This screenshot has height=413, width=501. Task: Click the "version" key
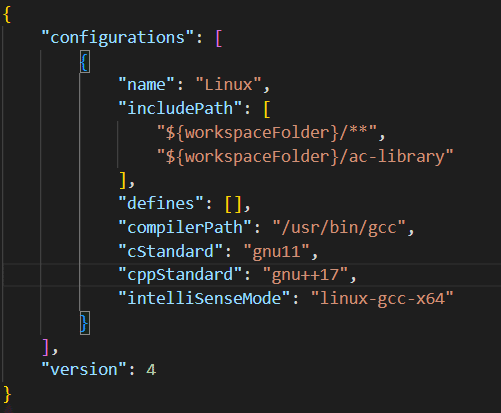point(84,370)
